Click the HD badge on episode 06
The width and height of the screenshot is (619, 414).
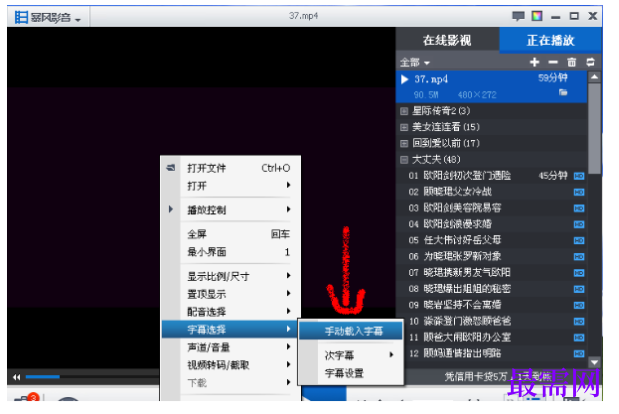(x=579, y=257)
